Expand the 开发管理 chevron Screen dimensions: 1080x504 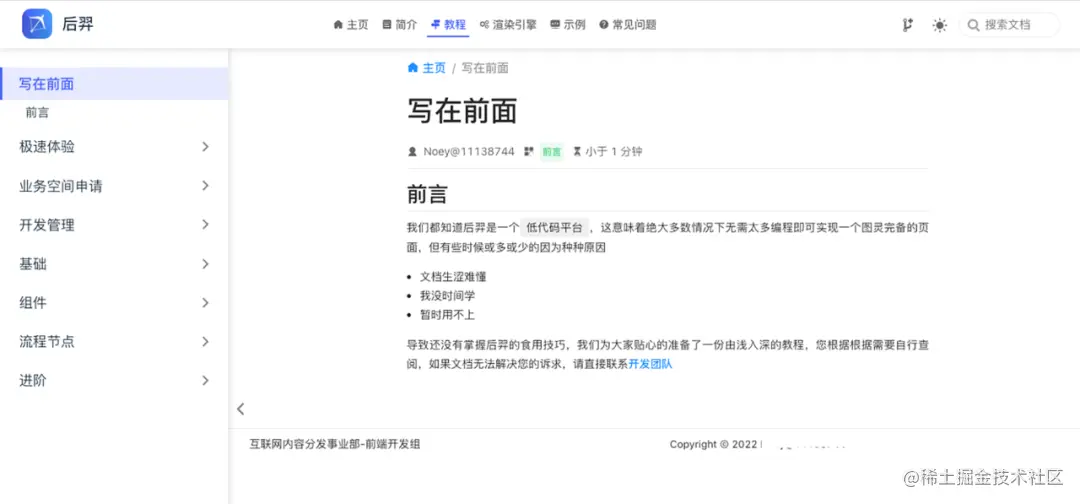(x=205, y=224)
